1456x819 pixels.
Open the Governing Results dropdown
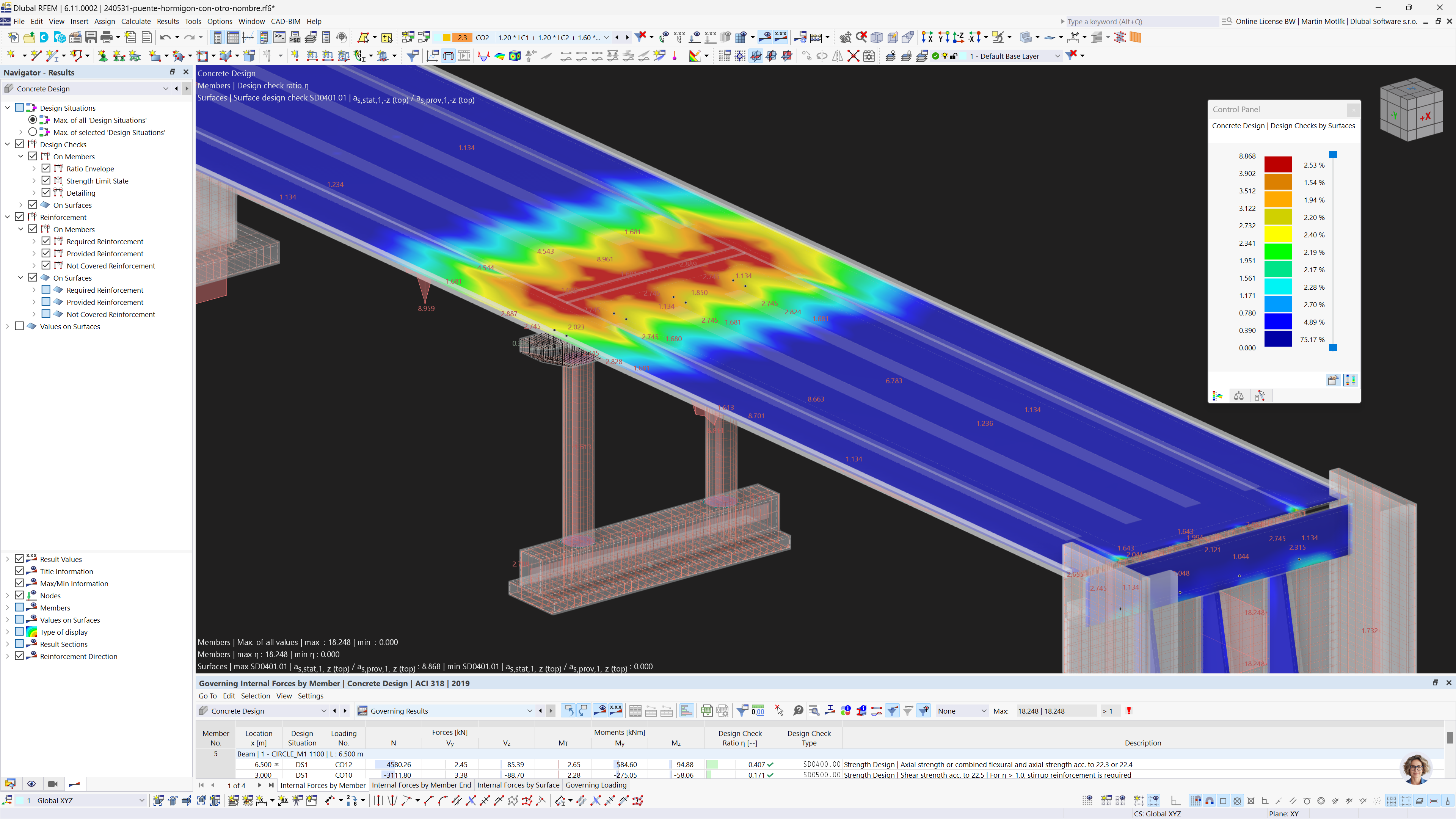530,711
